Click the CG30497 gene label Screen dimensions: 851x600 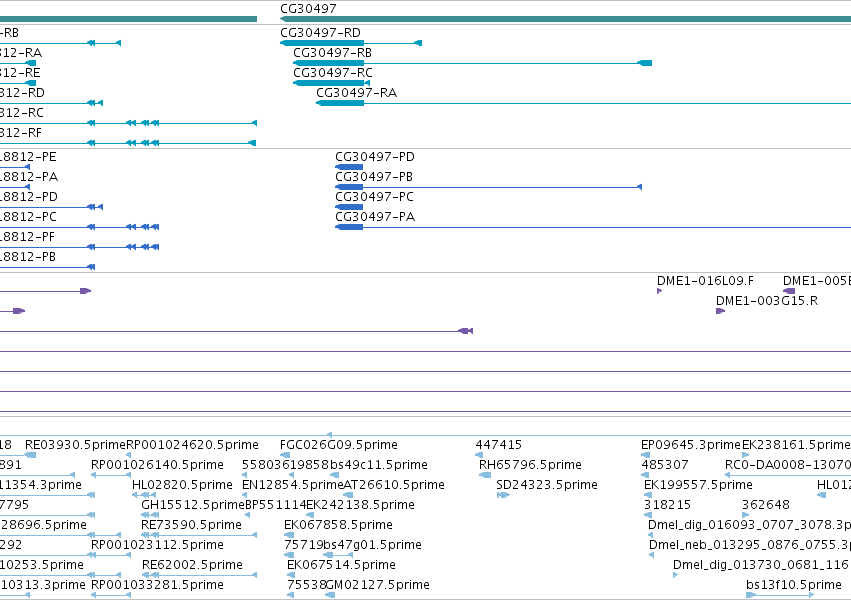point(308,9)
